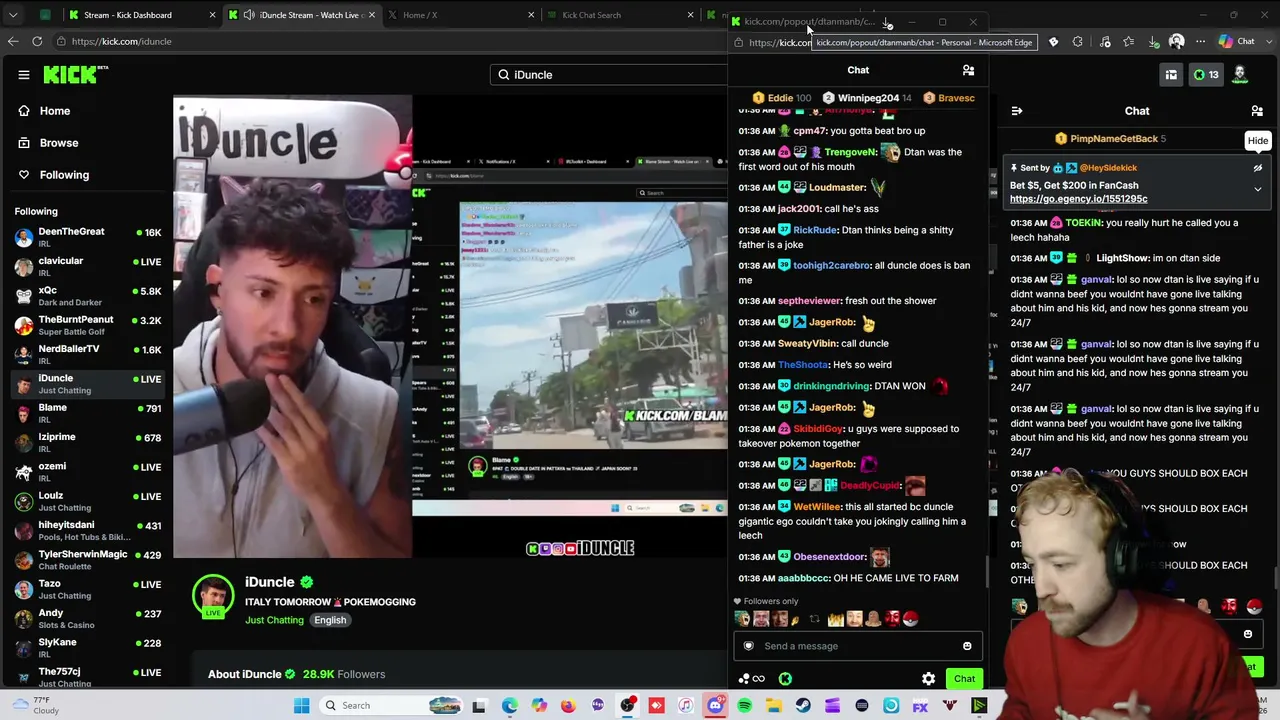This screenshot has width=1280, height=720.
Task: Open the Copilot Chat button in Edge
Action: [1237, 42]
